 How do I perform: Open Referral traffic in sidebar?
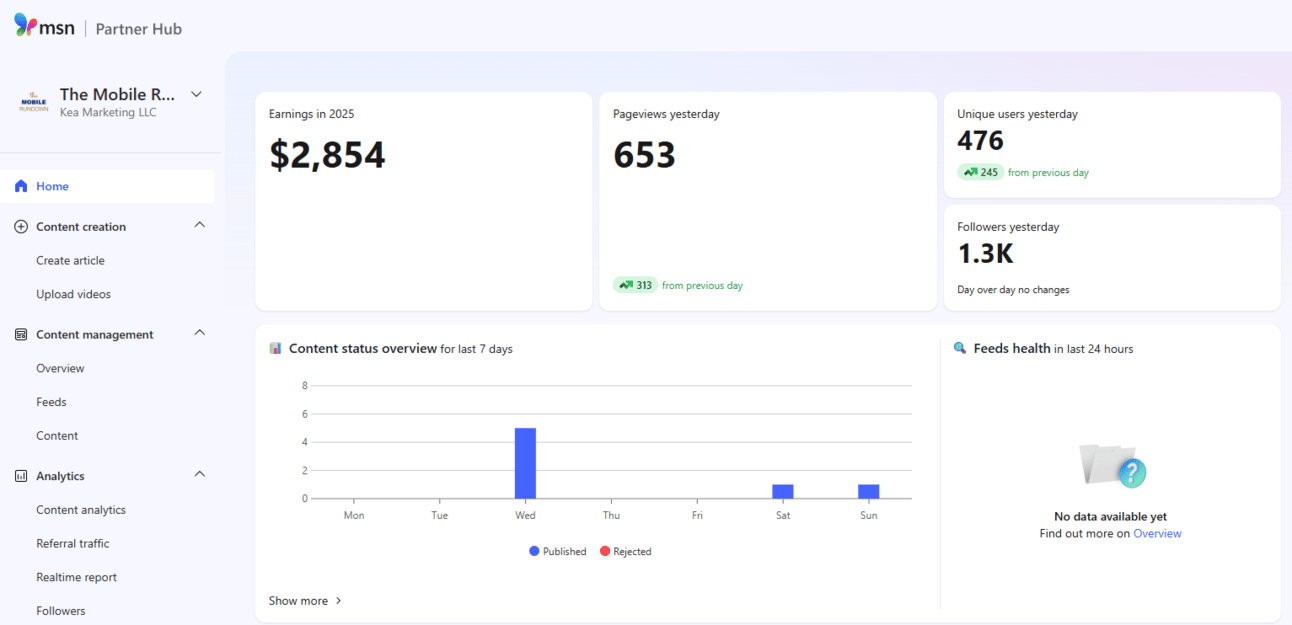(x=73, y=544)
